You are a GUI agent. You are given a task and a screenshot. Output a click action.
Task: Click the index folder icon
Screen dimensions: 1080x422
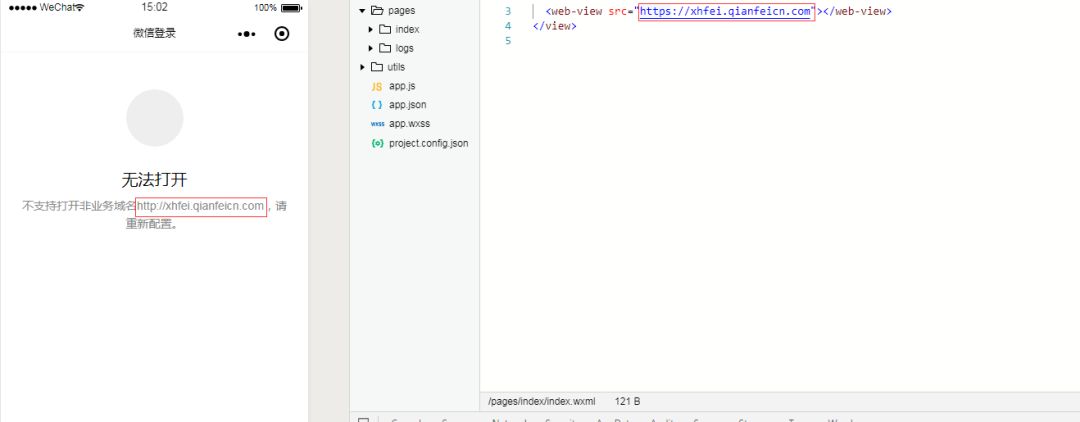point(385,29)
